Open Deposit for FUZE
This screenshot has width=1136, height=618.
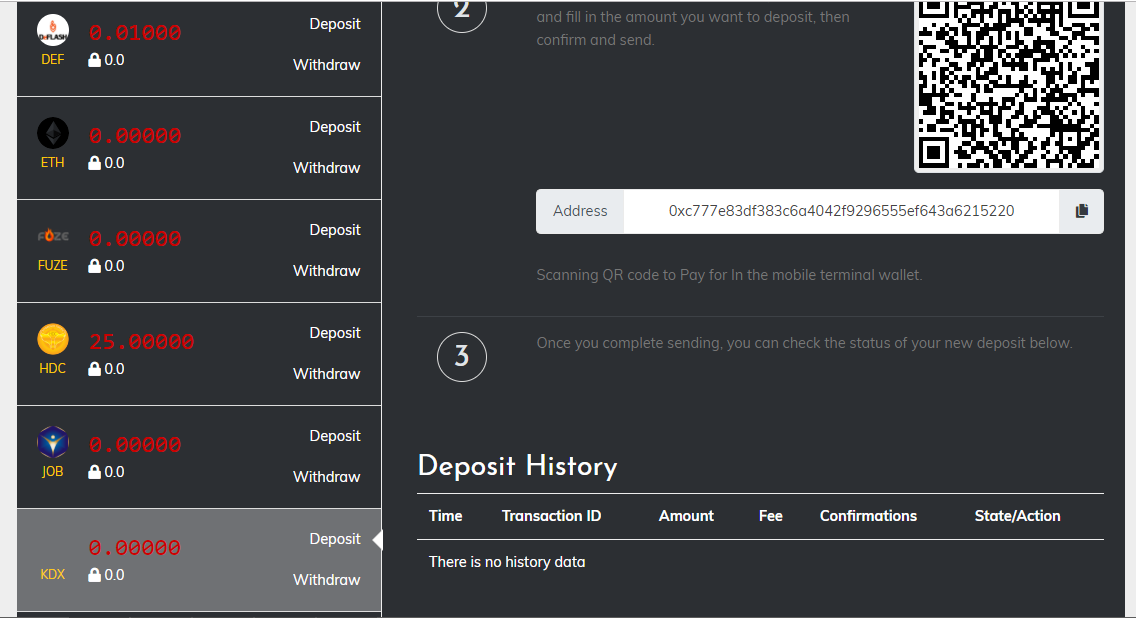coord(335,230)
